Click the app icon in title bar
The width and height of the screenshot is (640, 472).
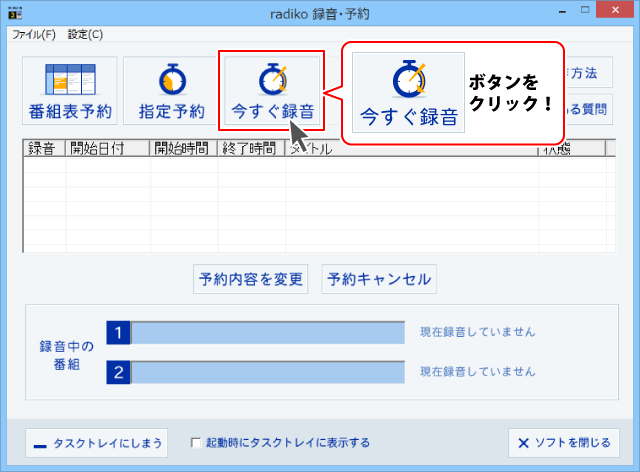point(15,13)
